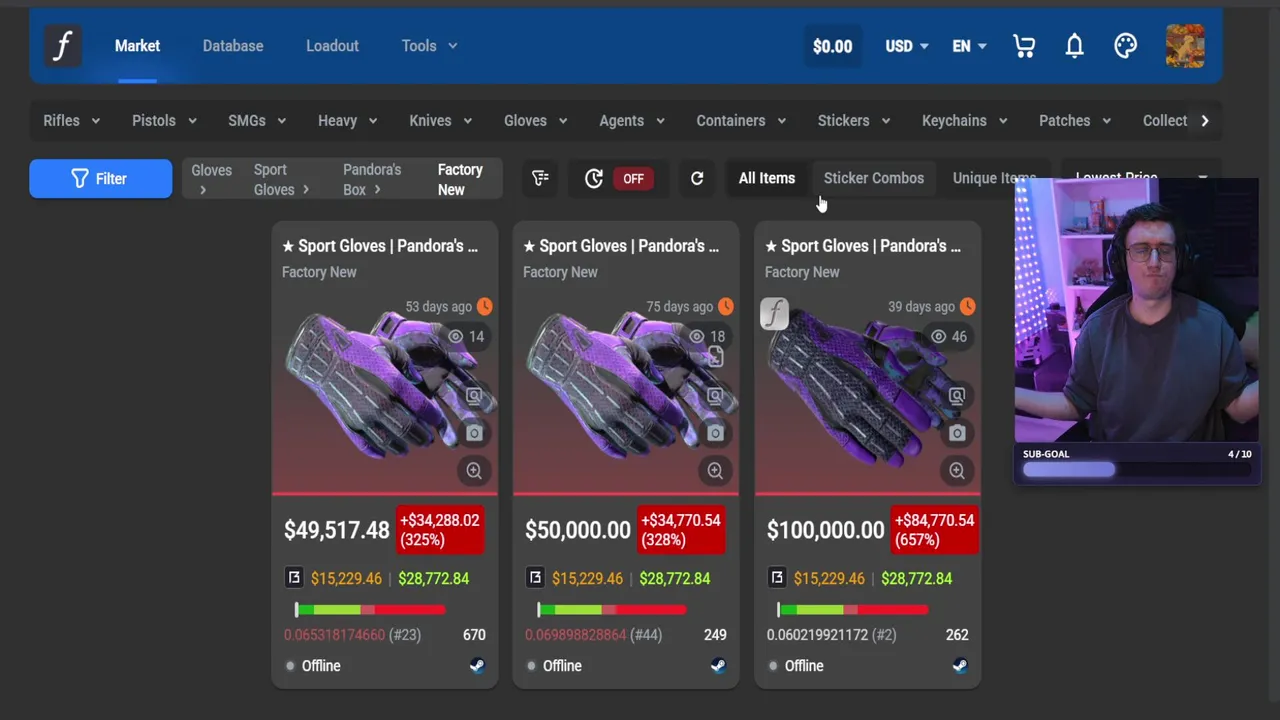This screenshot has width=1280, height=720.
Task: Inspect in-game icon on the $100,000.00 card
Action: tap(957, 396)
